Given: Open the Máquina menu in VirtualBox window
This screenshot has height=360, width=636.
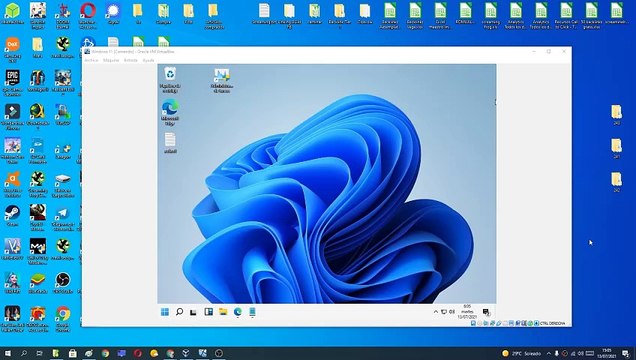Looking at the screenshot, I should click(x=111, y=60).
